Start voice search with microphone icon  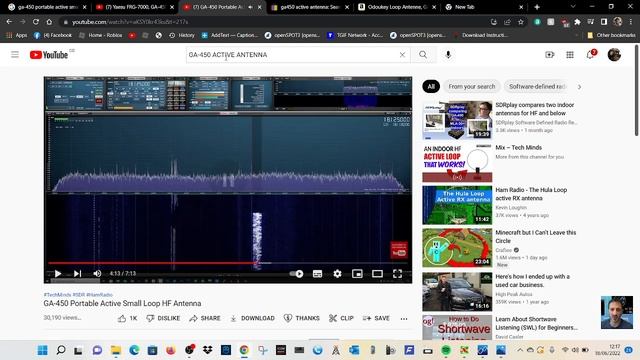448,55
